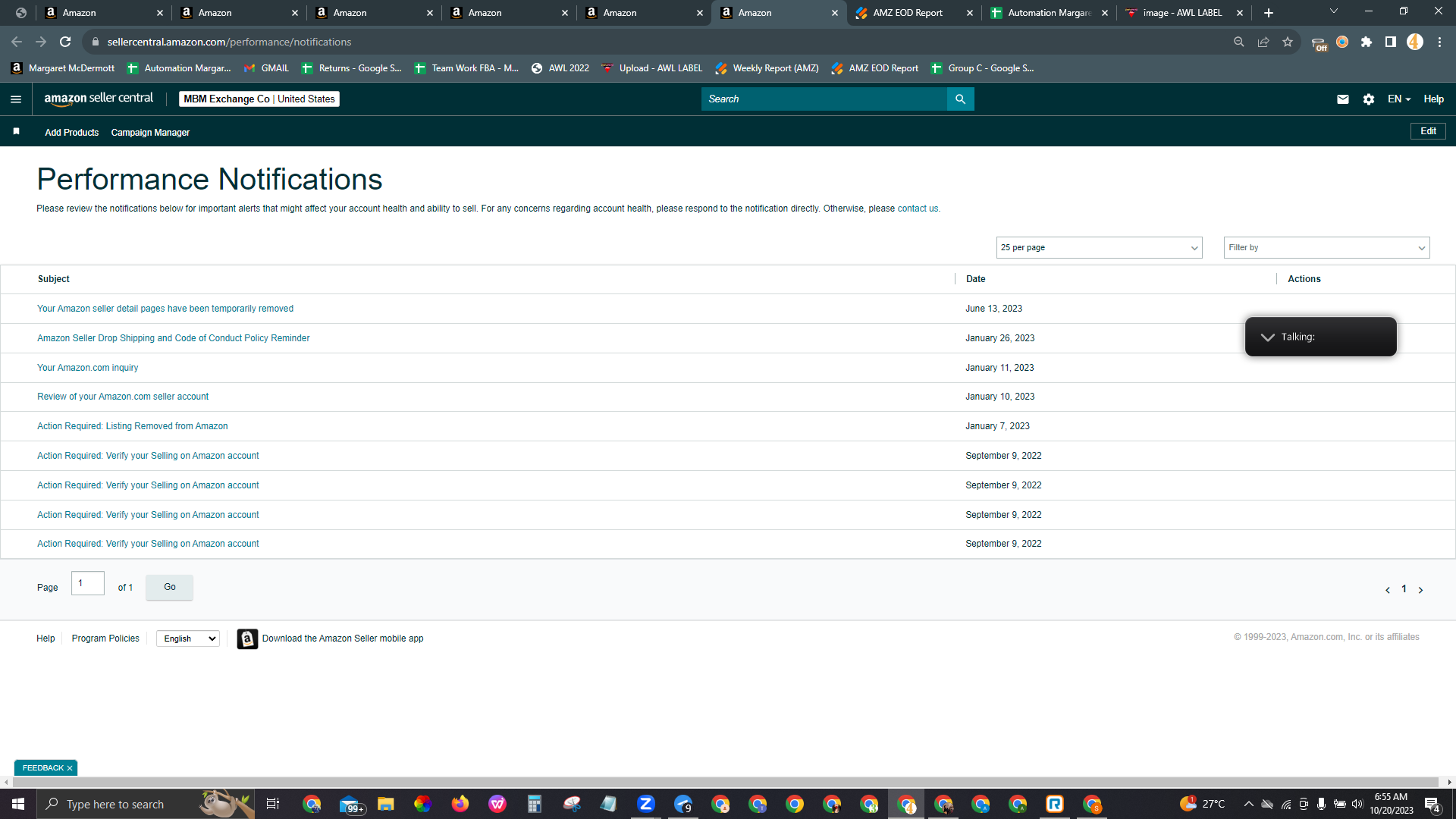
Task: Open Program Policies footer link
Action: (105, 639)
